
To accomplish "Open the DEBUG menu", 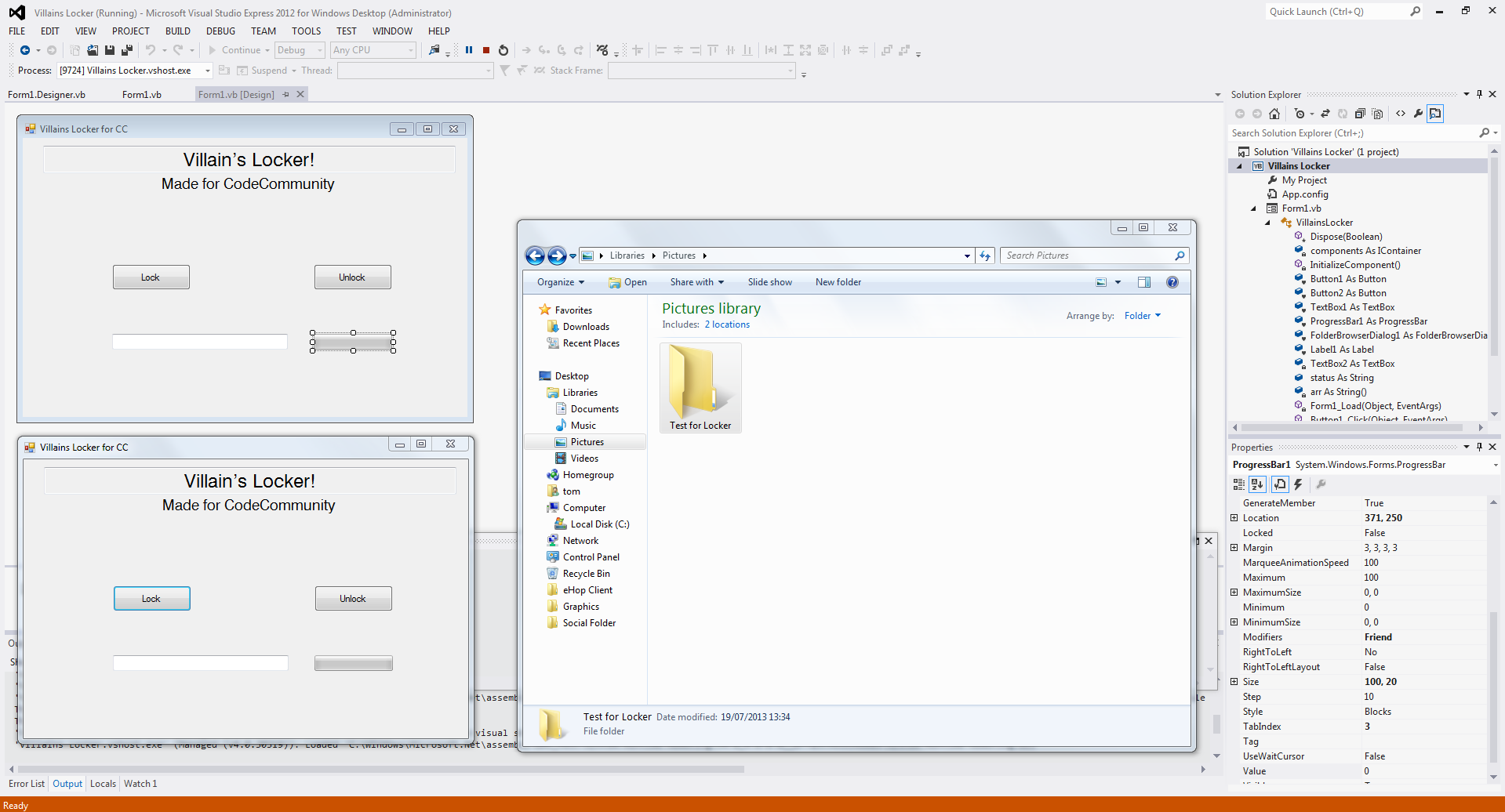I will (220, 31).
